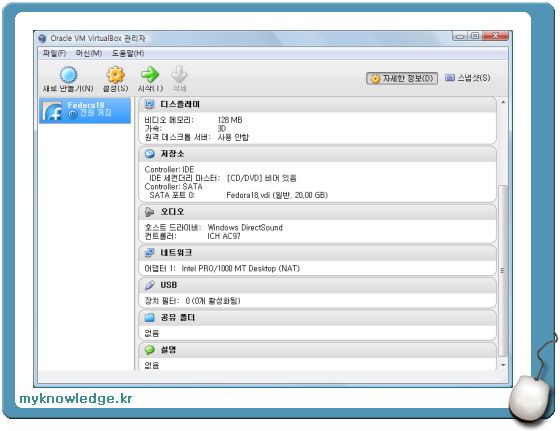
Task: Click the VirtualBox title bar cube icon
Action: point(42,38)
